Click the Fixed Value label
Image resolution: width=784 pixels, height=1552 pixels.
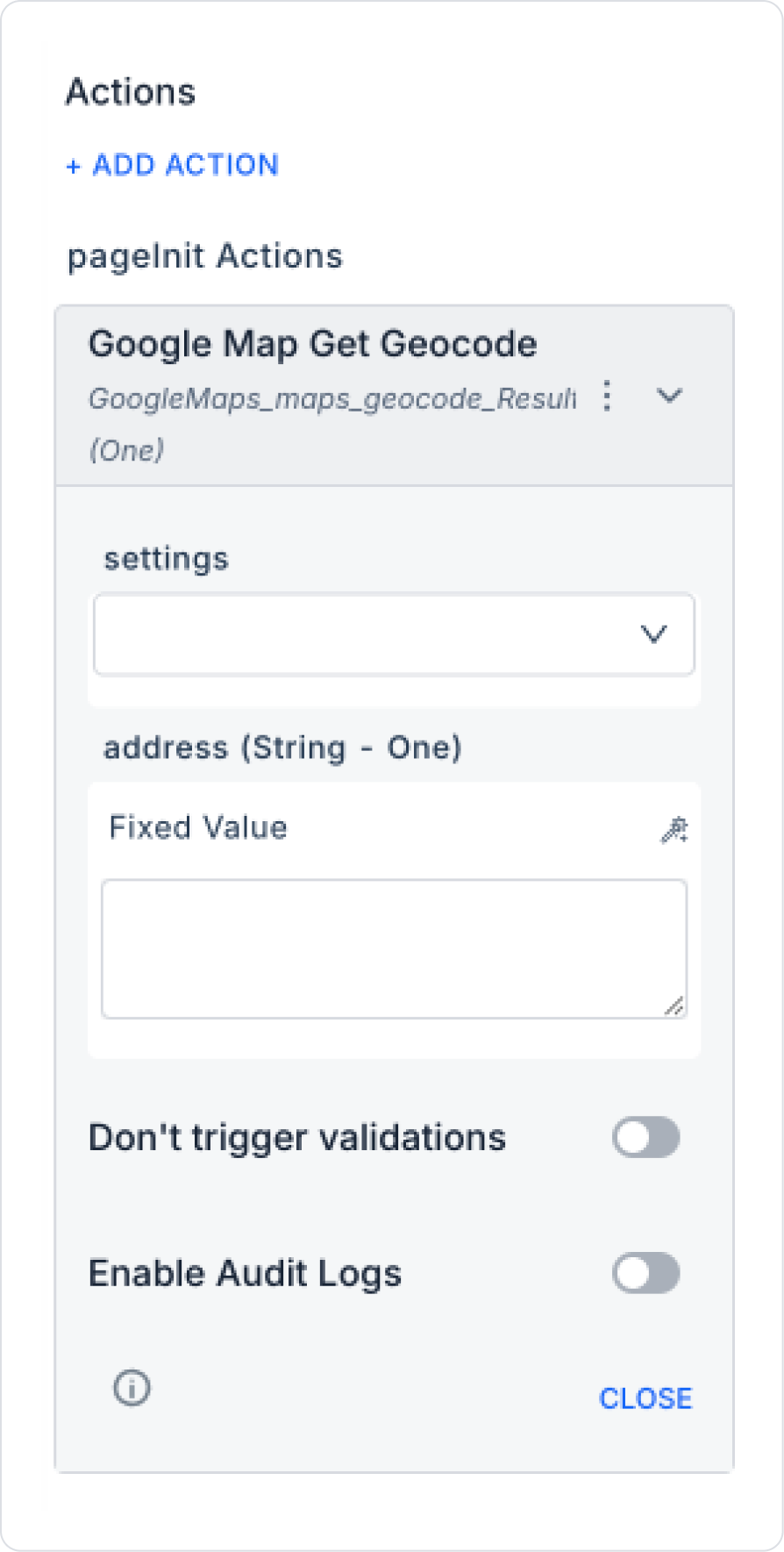(197, 827)
